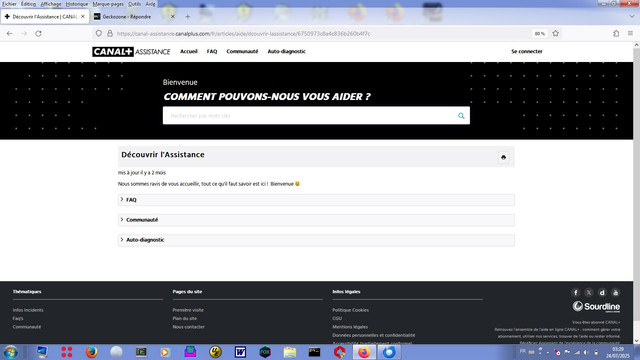The height and width of the screenshot is (360, 640).
Task: Expand the Auto-diagnostic section
Action: [316, 240]
